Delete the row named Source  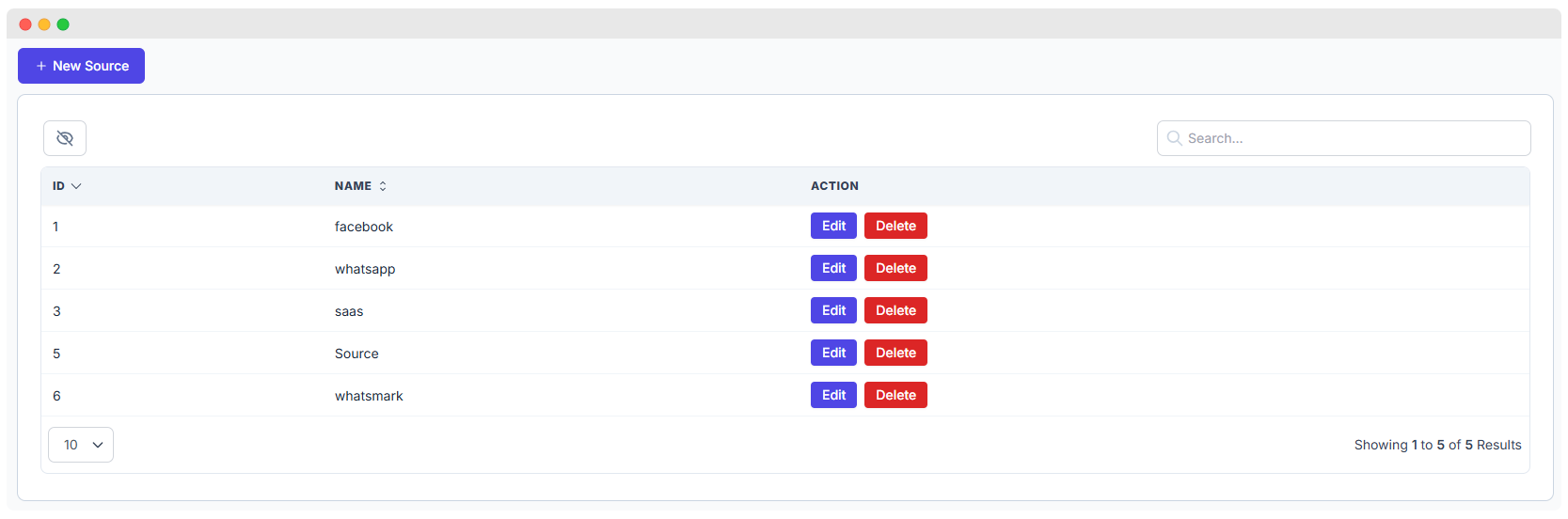895,353
